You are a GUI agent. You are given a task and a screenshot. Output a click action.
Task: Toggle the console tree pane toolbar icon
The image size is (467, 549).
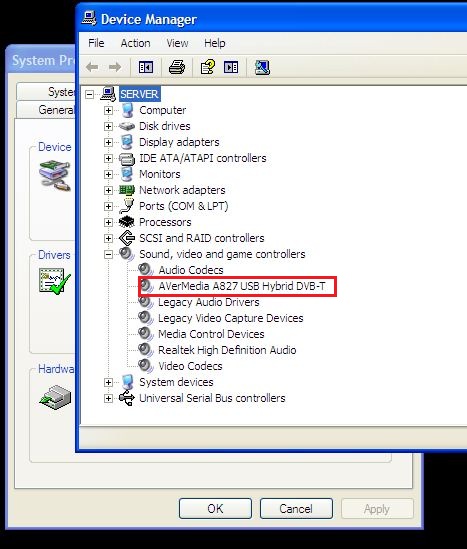coord(146,67)
